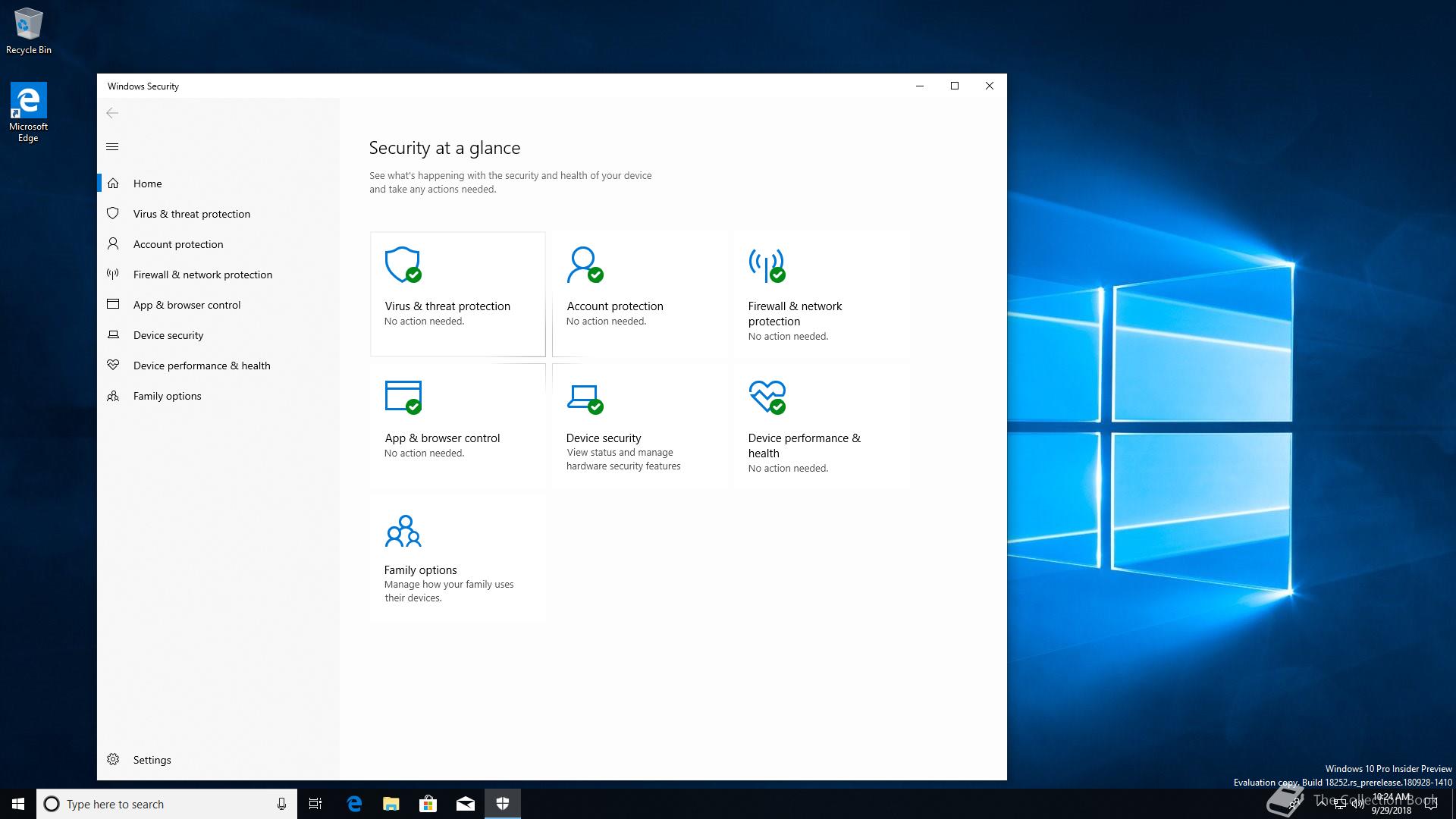Viewport: 1456px width, 819px height.
Task: Click the window icon for App & browser control in sidebar
Action: click(113, 304)
